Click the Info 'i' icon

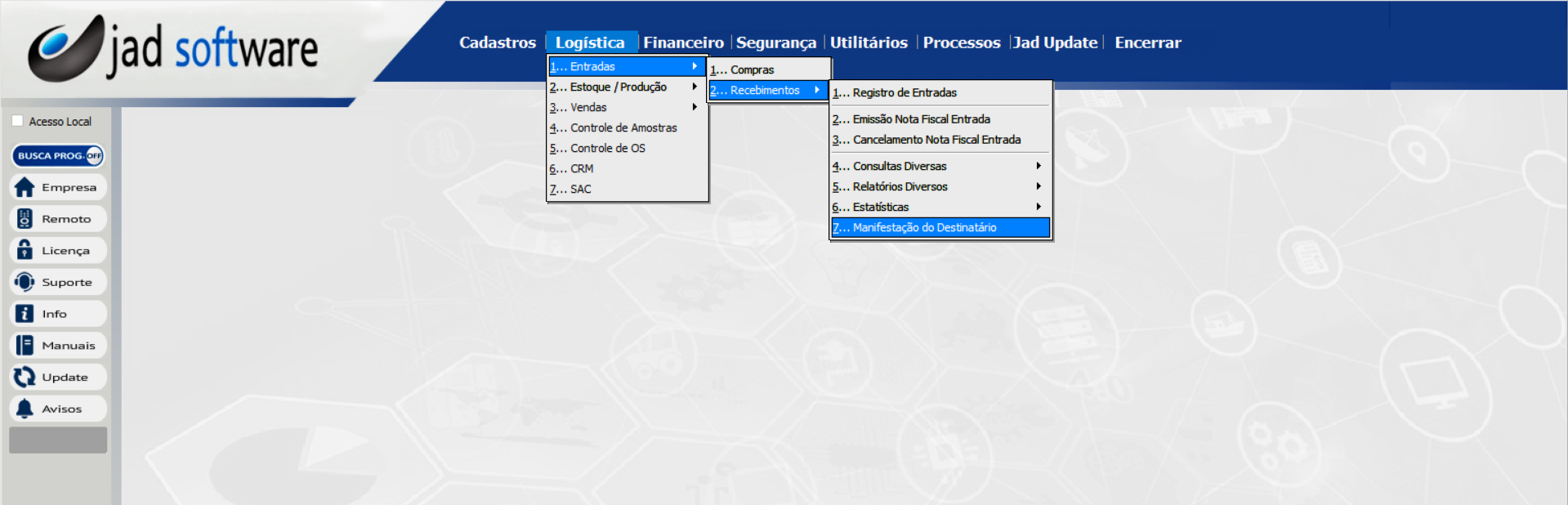pos(25,314)
